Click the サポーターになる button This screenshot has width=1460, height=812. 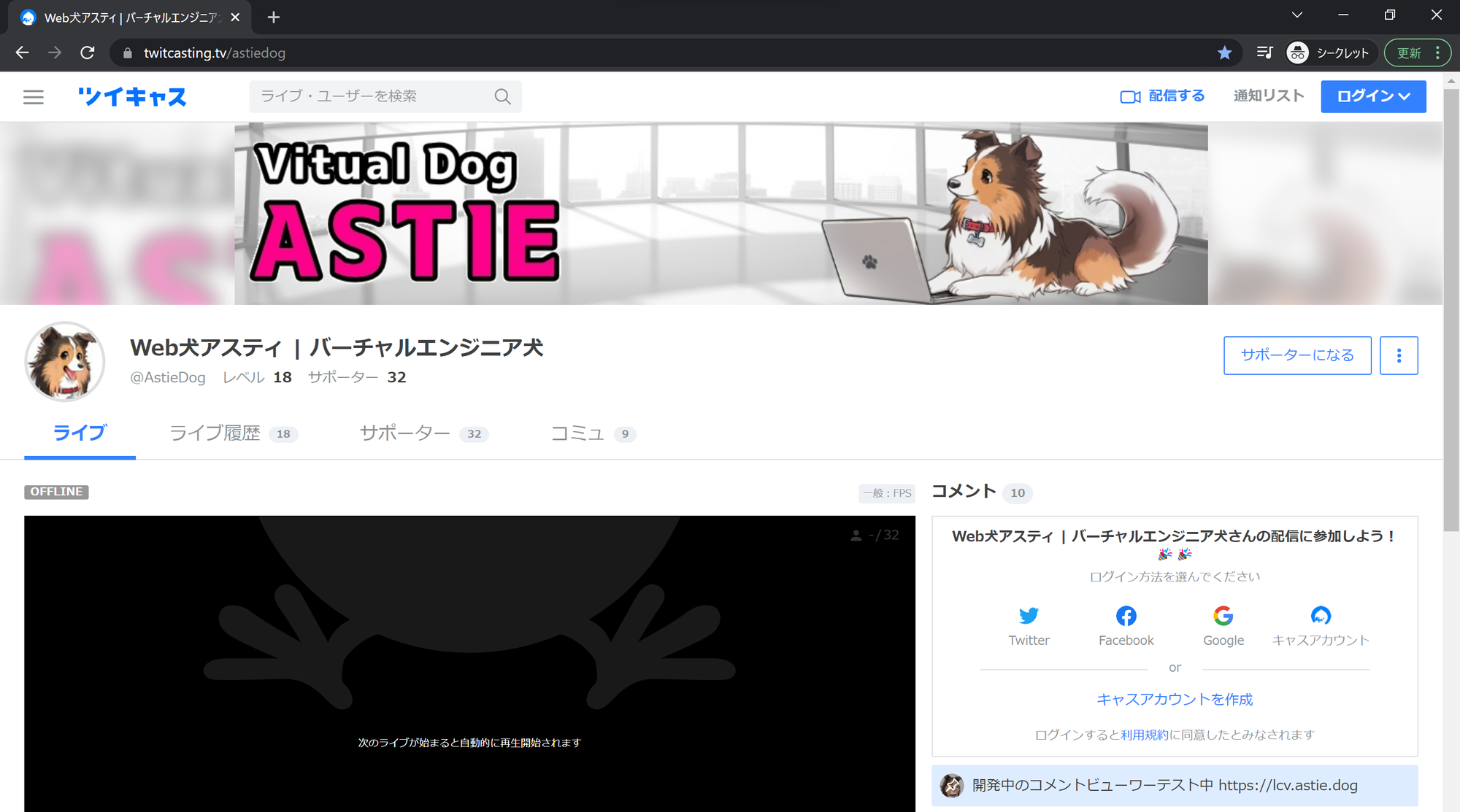[x=1297, y=355]
